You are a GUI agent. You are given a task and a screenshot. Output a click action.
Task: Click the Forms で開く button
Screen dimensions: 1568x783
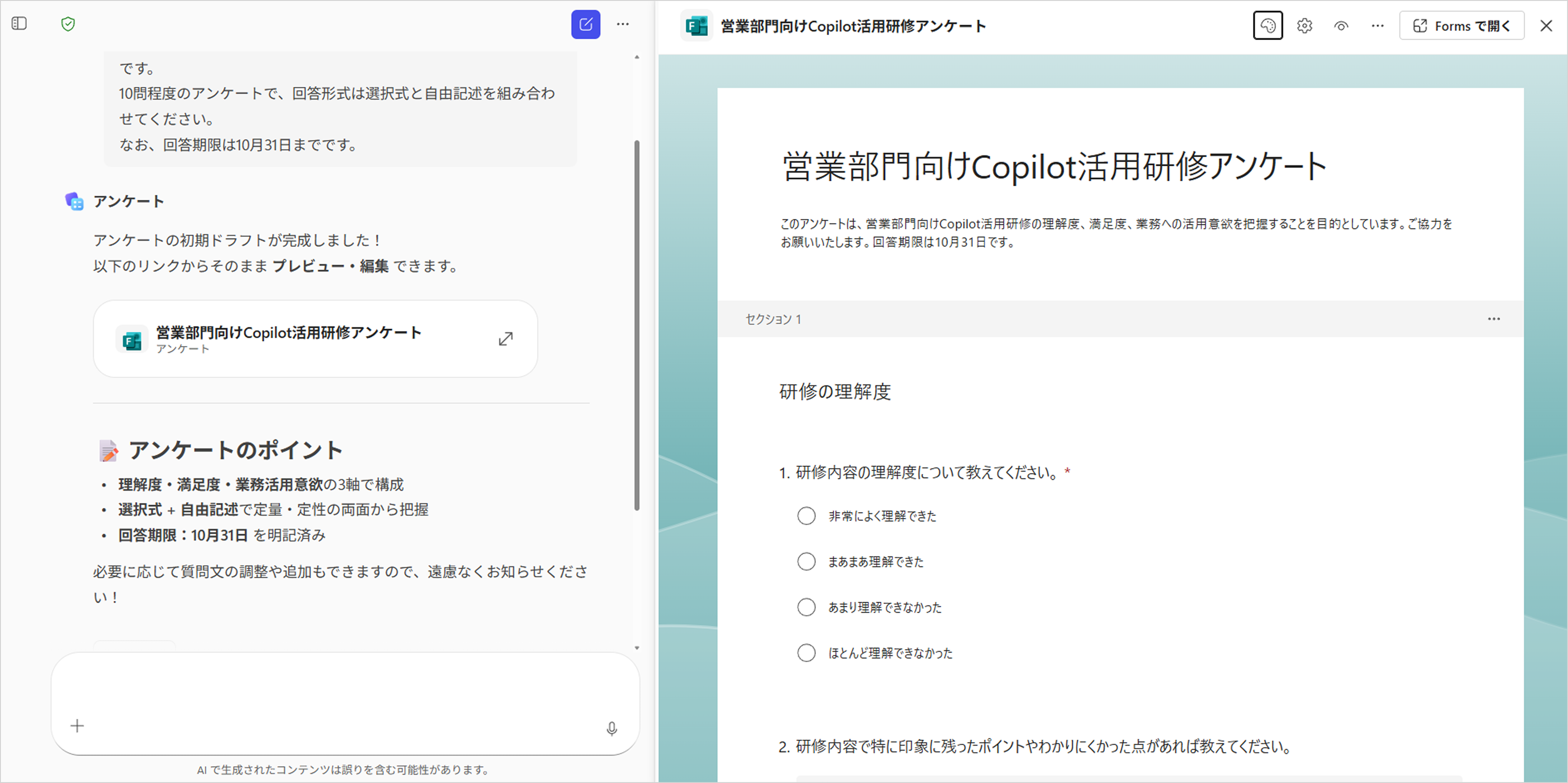point(1461,25)
